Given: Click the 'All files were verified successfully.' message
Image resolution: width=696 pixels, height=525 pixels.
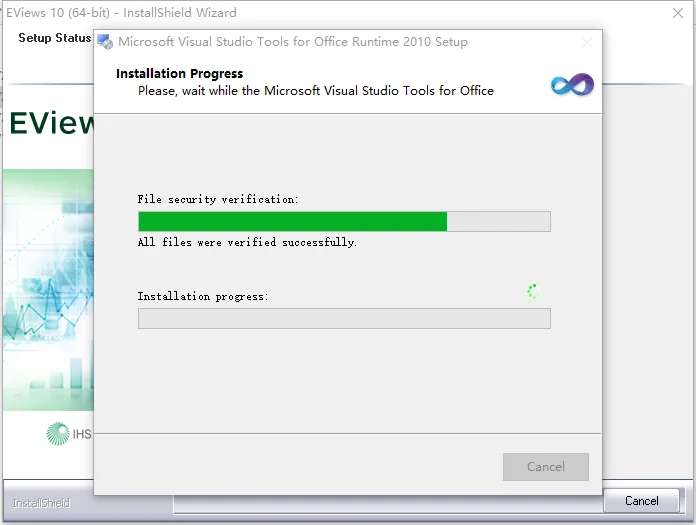Looking at the screenshot, I should (247, 242).
